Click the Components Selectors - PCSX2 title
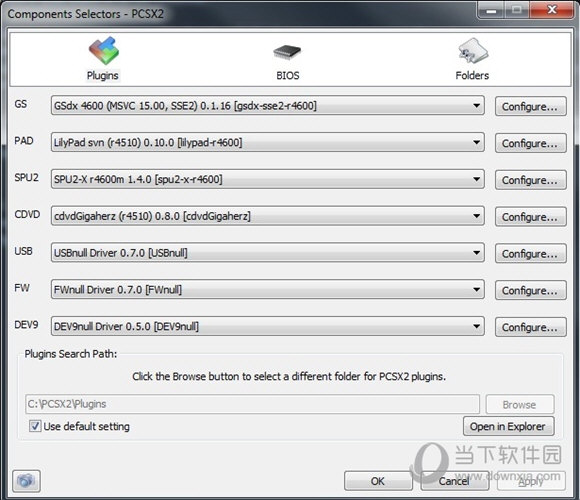 85,14
